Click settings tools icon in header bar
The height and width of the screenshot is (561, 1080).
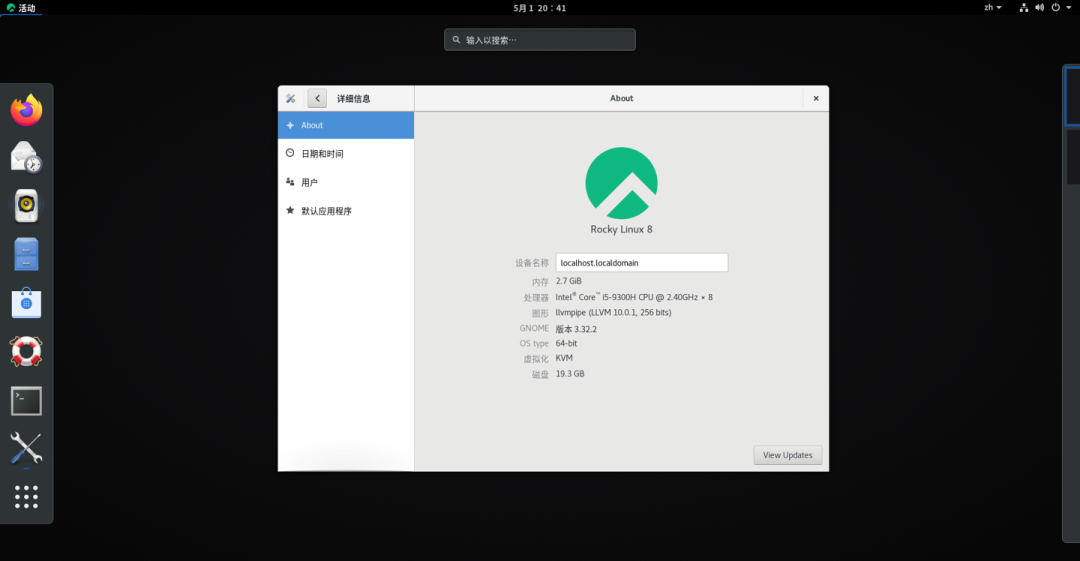[291, 99]
